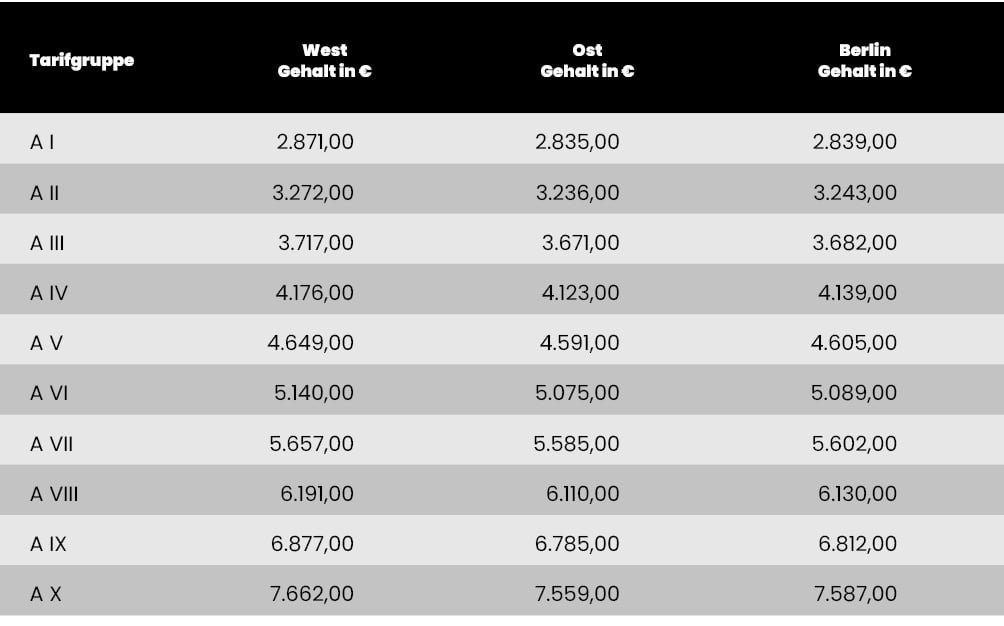The image size is (1004, 626).
Task: Select the A III row label
Action: (x=48, y=243)
